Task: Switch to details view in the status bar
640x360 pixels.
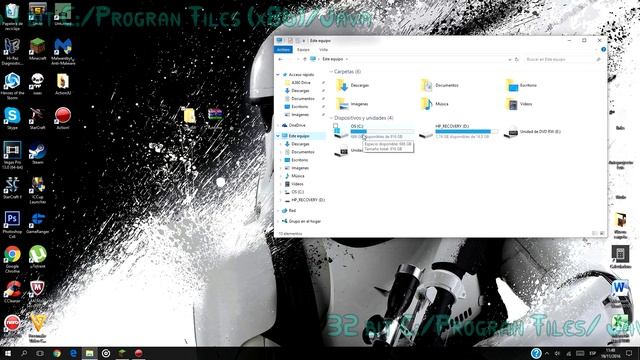Action: click(595, 233)
